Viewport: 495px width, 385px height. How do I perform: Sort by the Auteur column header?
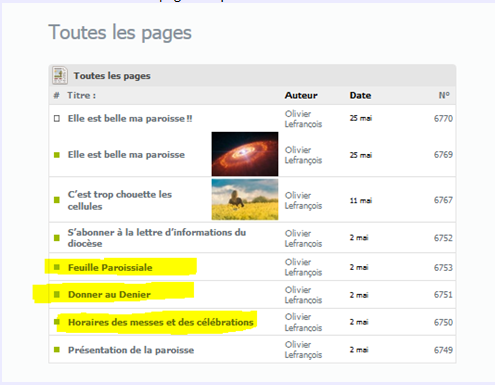click(x=301, y=95)
